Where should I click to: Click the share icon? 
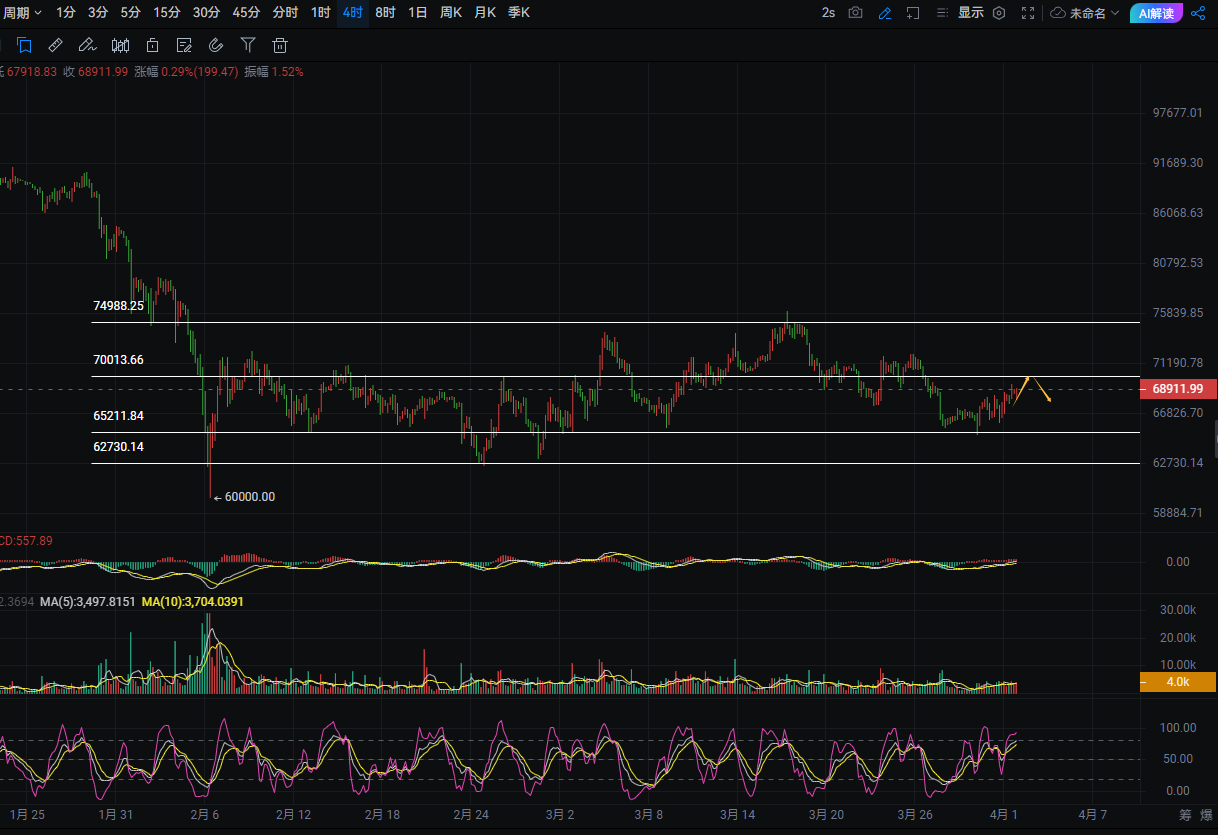click(x=1198, y=13)
